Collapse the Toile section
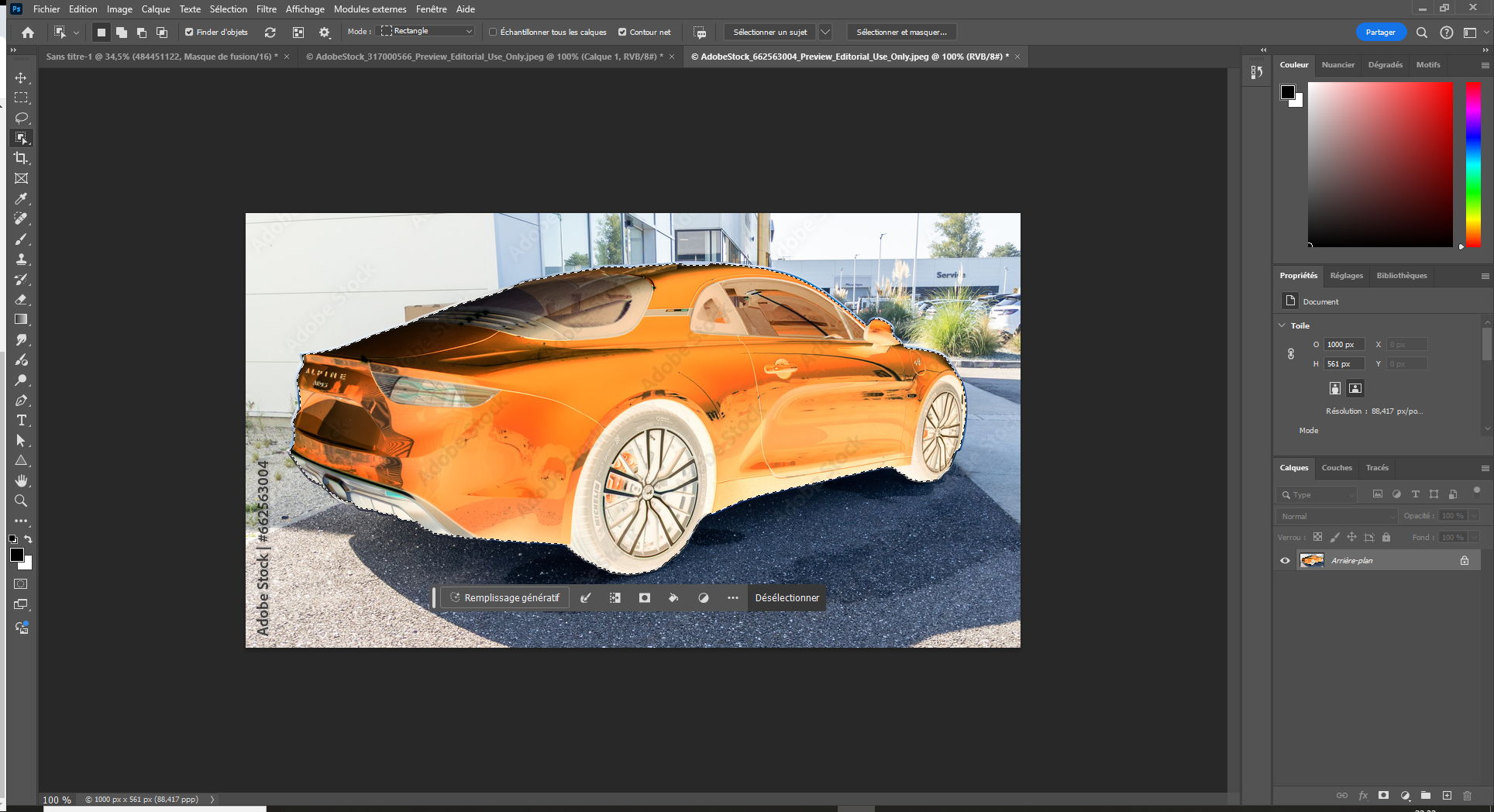 pos(1282,325)
